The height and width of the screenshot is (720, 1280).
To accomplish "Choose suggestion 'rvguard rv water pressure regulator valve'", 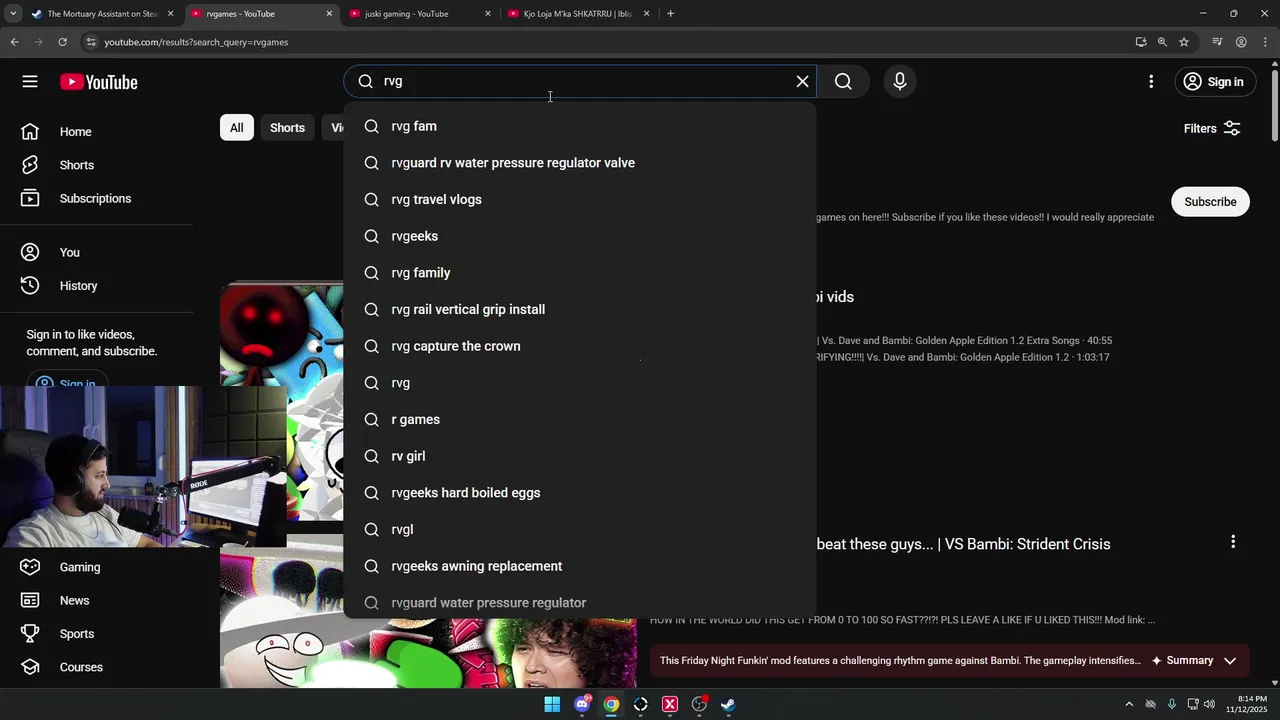I will coord(580,163).
